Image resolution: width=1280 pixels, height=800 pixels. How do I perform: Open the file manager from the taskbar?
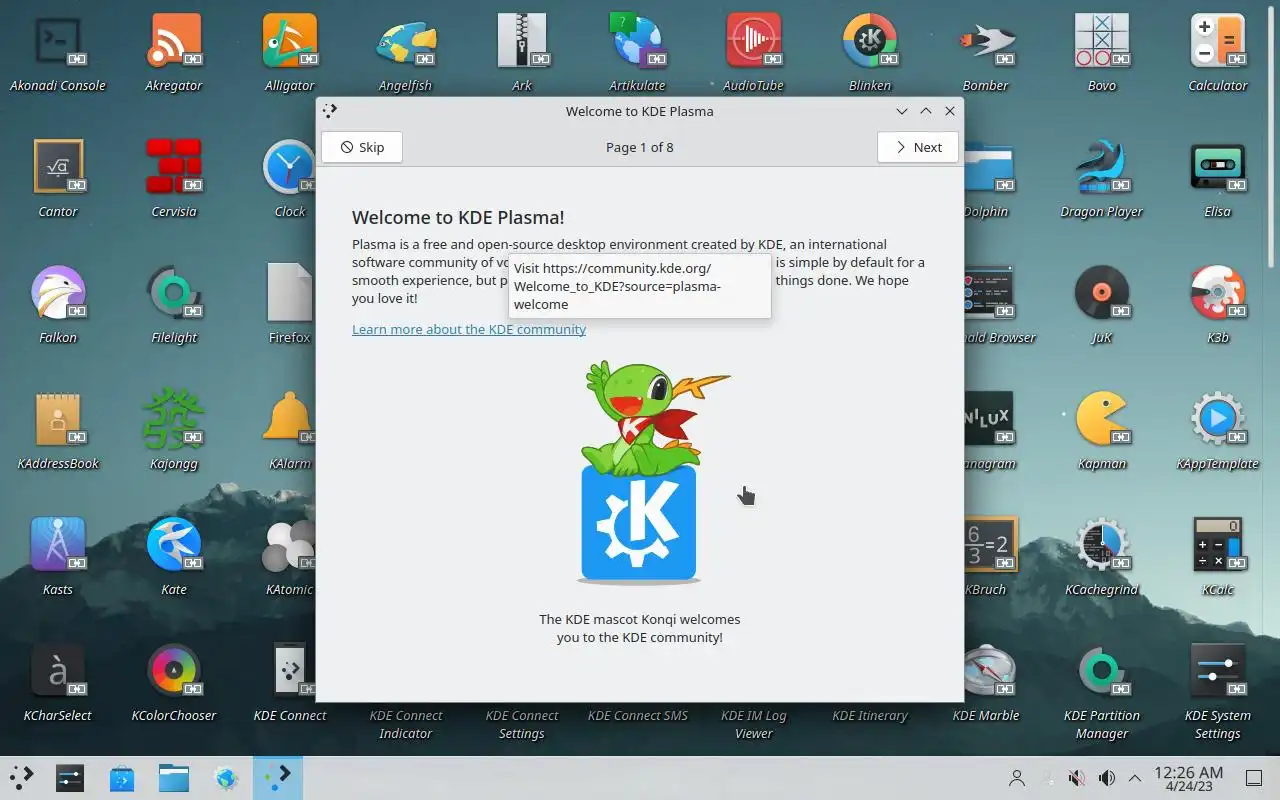coord(174,777)
